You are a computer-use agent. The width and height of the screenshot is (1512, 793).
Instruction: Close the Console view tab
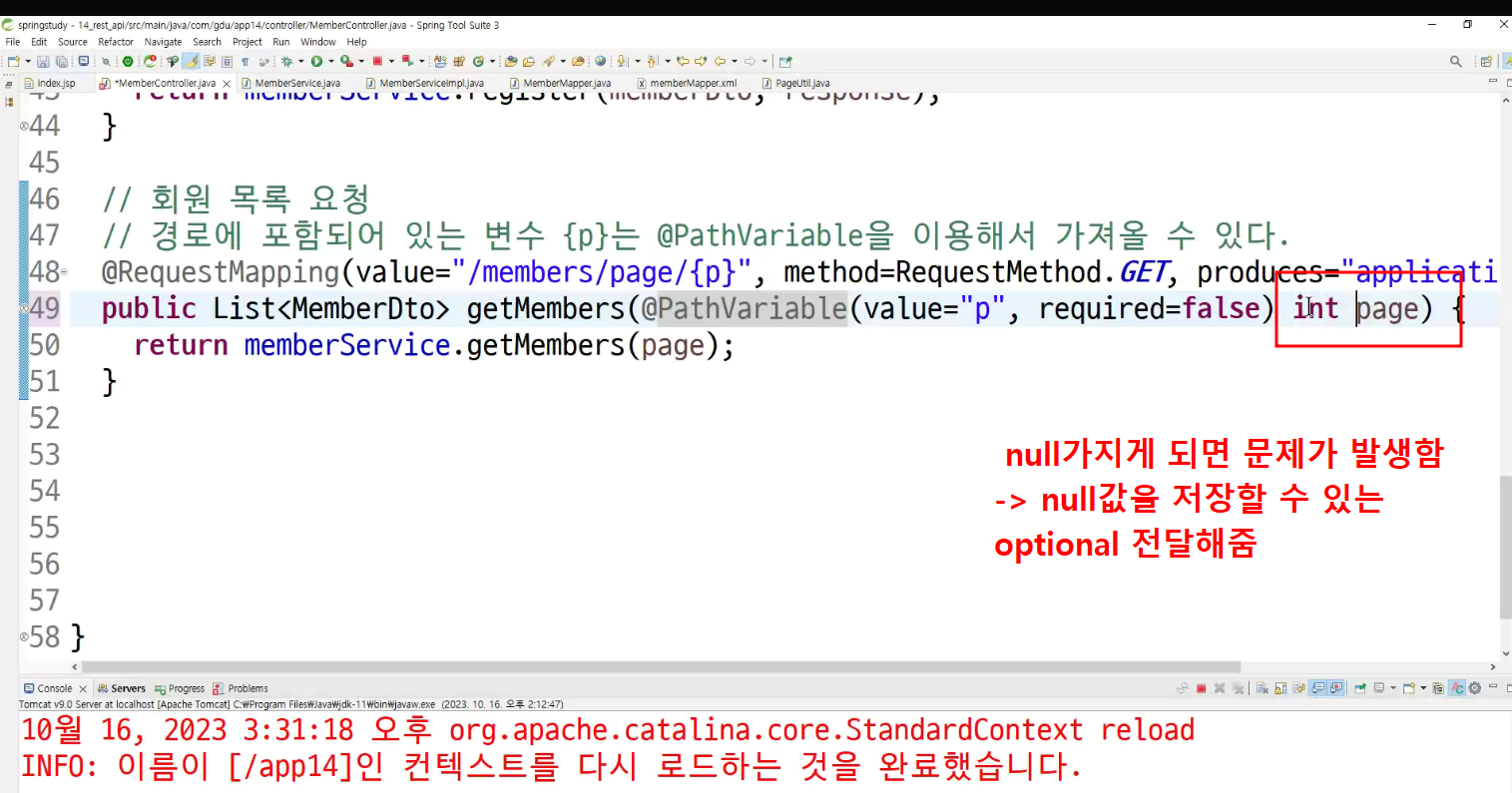(83, 688)
